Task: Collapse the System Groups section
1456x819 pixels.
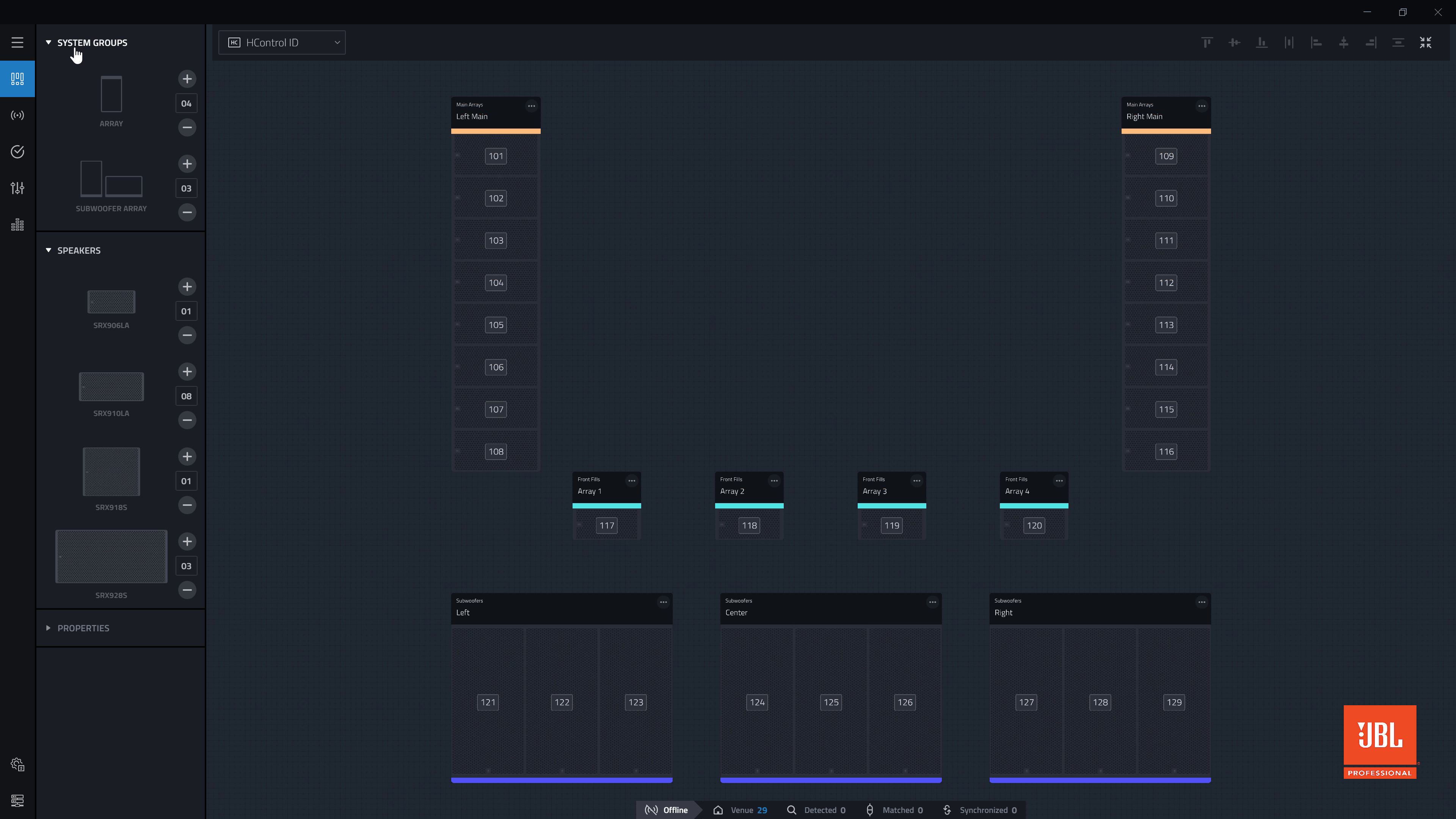Action: coord(49,42)
